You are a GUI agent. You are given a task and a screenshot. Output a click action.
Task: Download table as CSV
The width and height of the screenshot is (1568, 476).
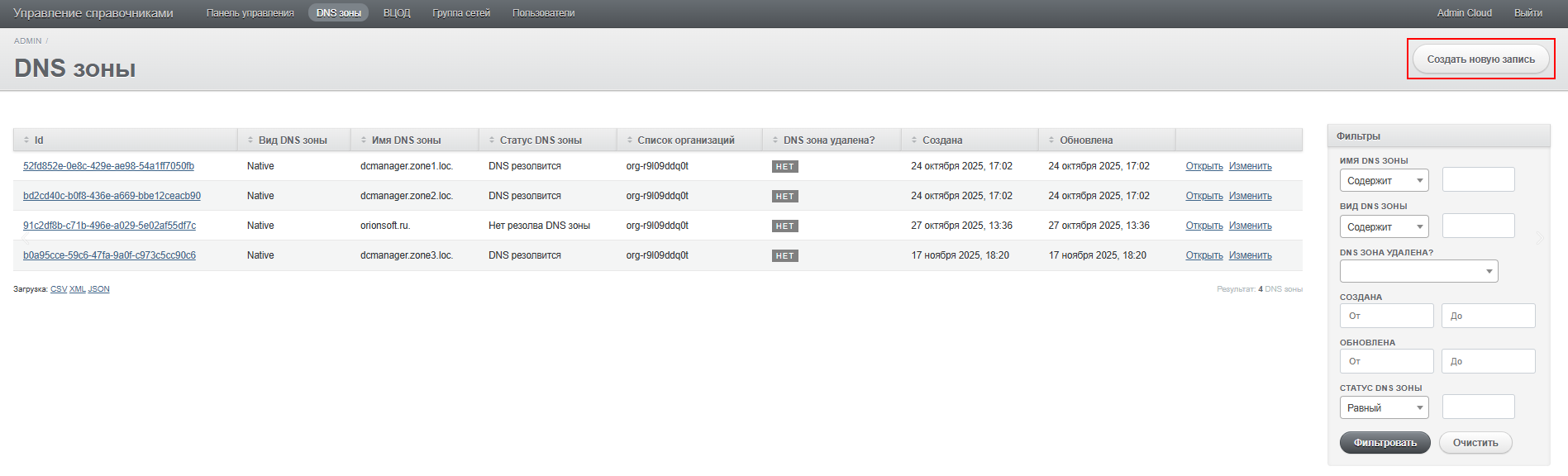tap(59, 289)
